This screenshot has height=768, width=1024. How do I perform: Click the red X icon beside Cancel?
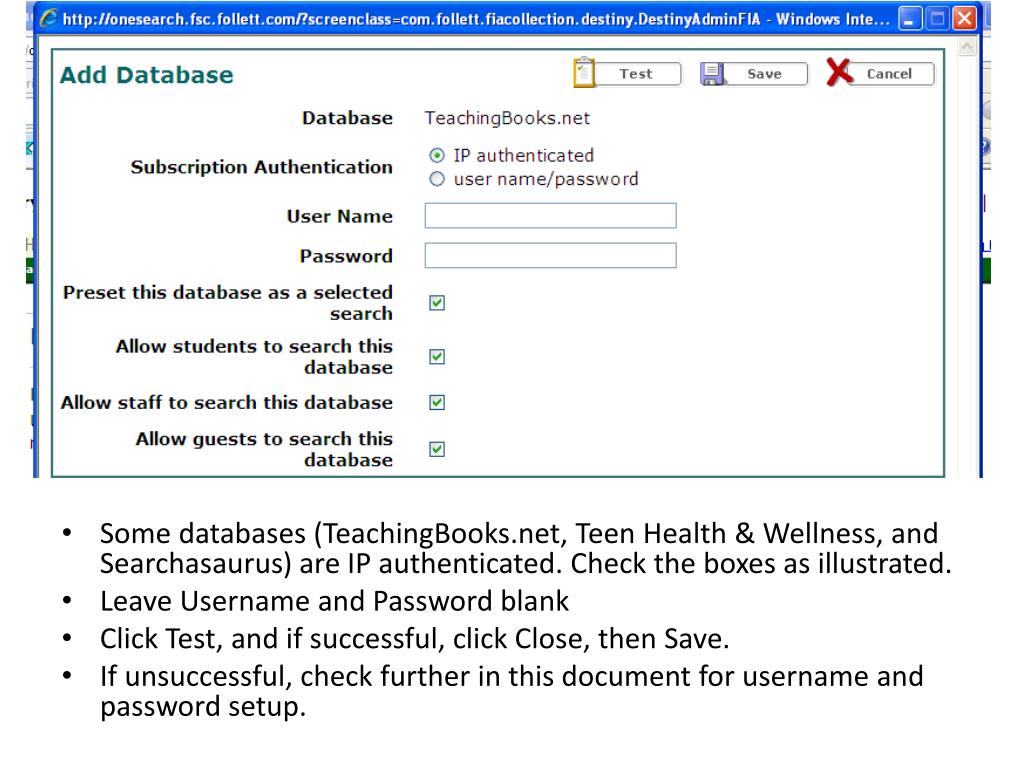839,72
